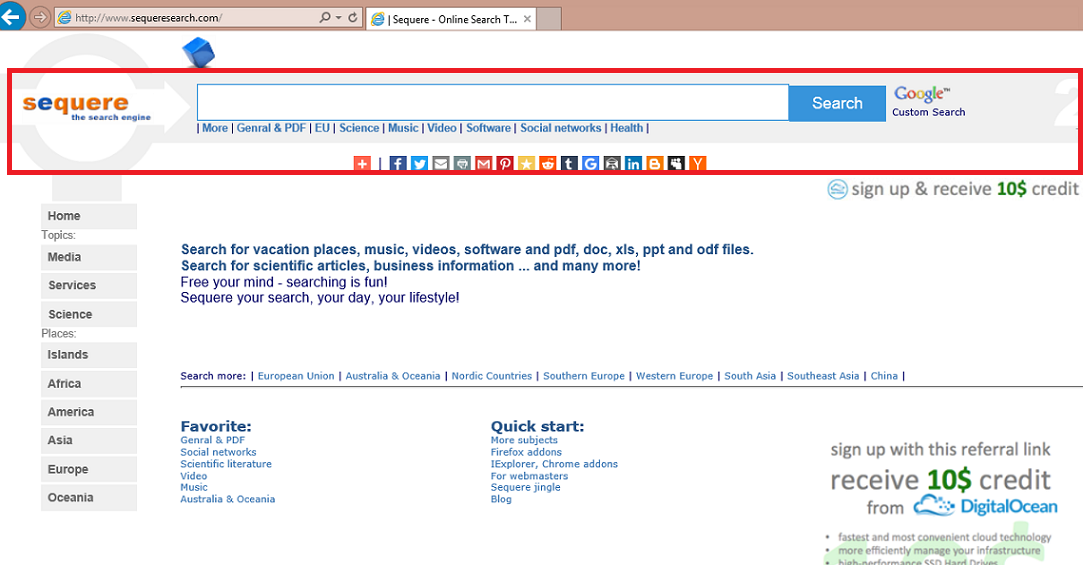Close the Sequere browser tab

(x=528, y=19)
